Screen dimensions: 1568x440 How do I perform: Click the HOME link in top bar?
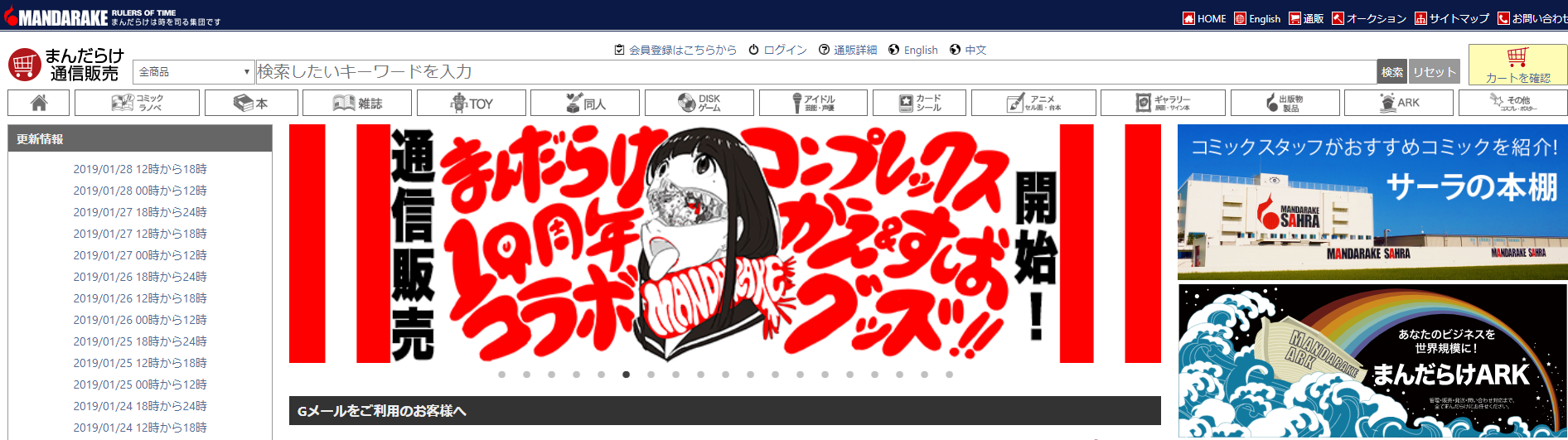(1204, 18)
